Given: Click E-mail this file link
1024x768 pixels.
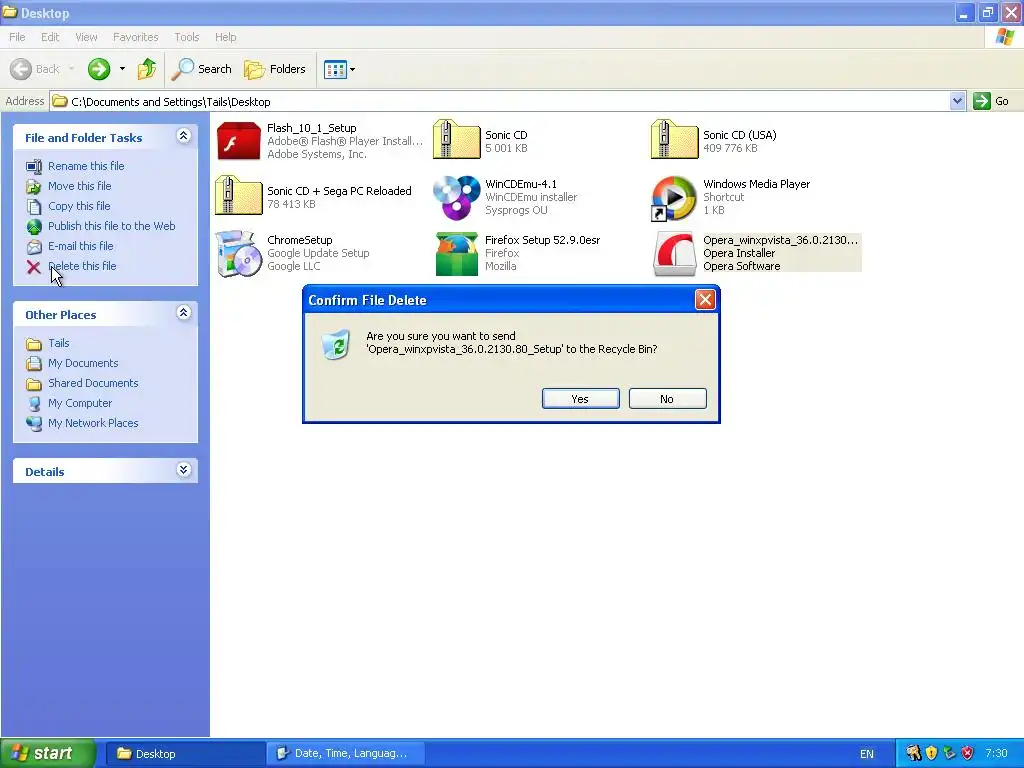Looking at the screenshot, I should pyautogui.click(x=80, y=246).
